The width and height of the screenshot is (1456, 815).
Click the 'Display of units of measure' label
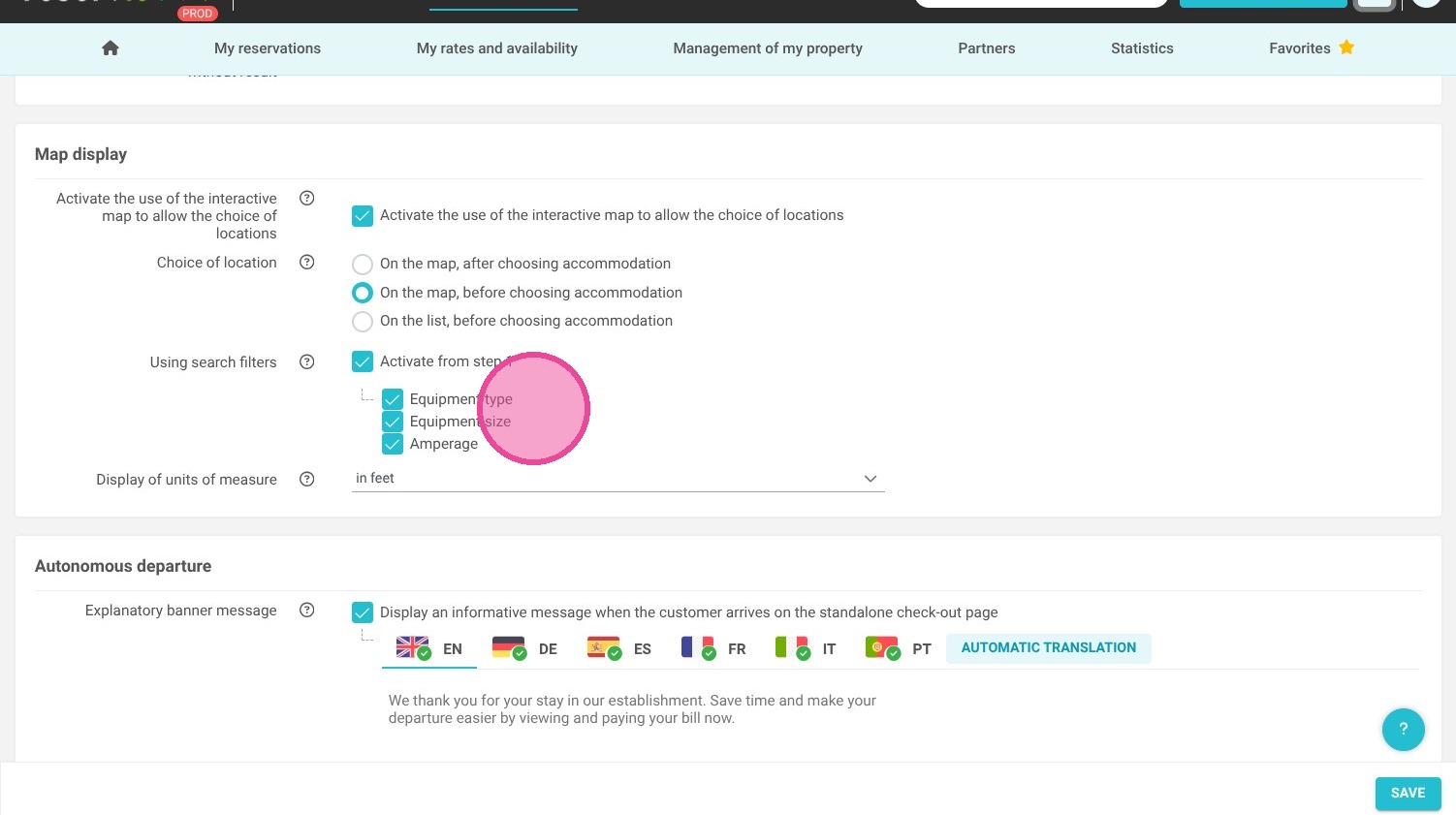pyautogui.click(x=186, y=480)
